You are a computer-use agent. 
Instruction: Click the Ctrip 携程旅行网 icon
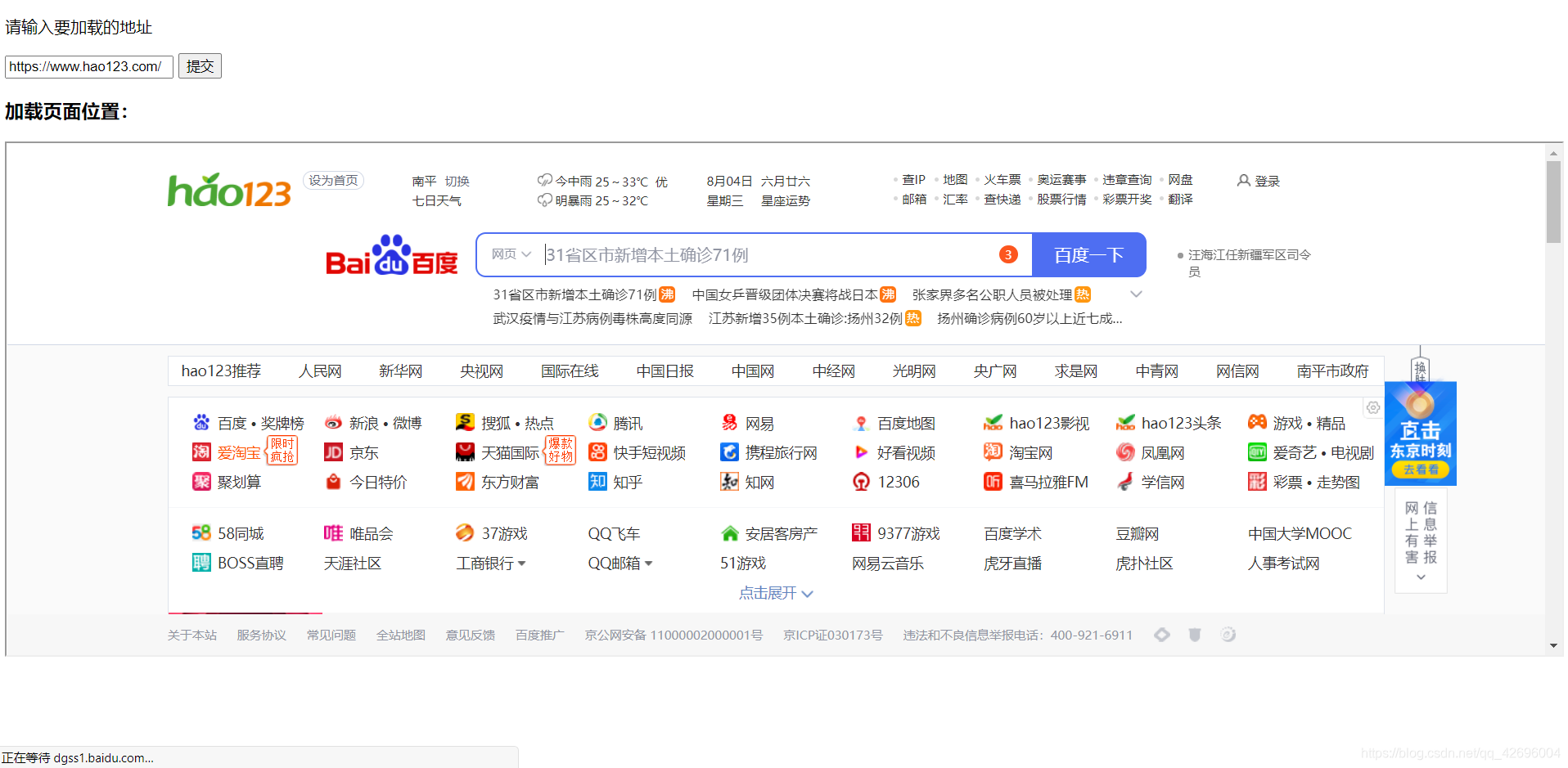[x=729, y=452]
